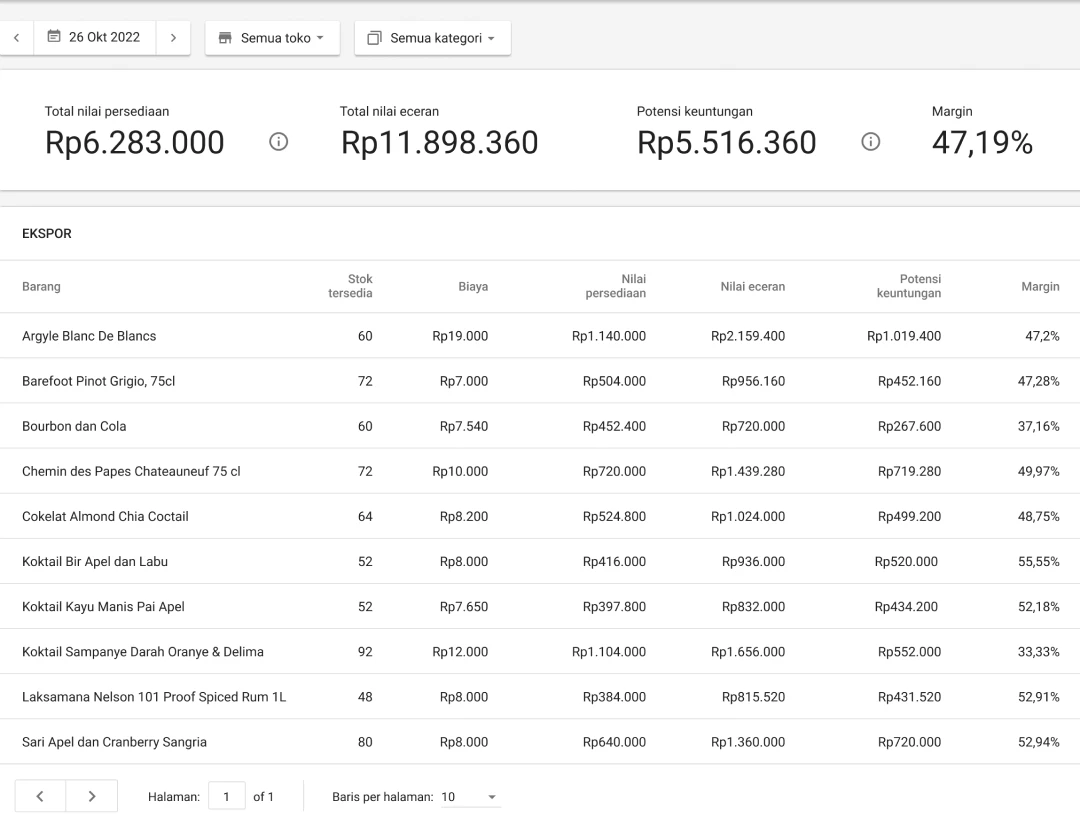Open the info icon beside Total nilai persediaan
This screenshot has height=822, width=1080.
(x=278, y=143)
